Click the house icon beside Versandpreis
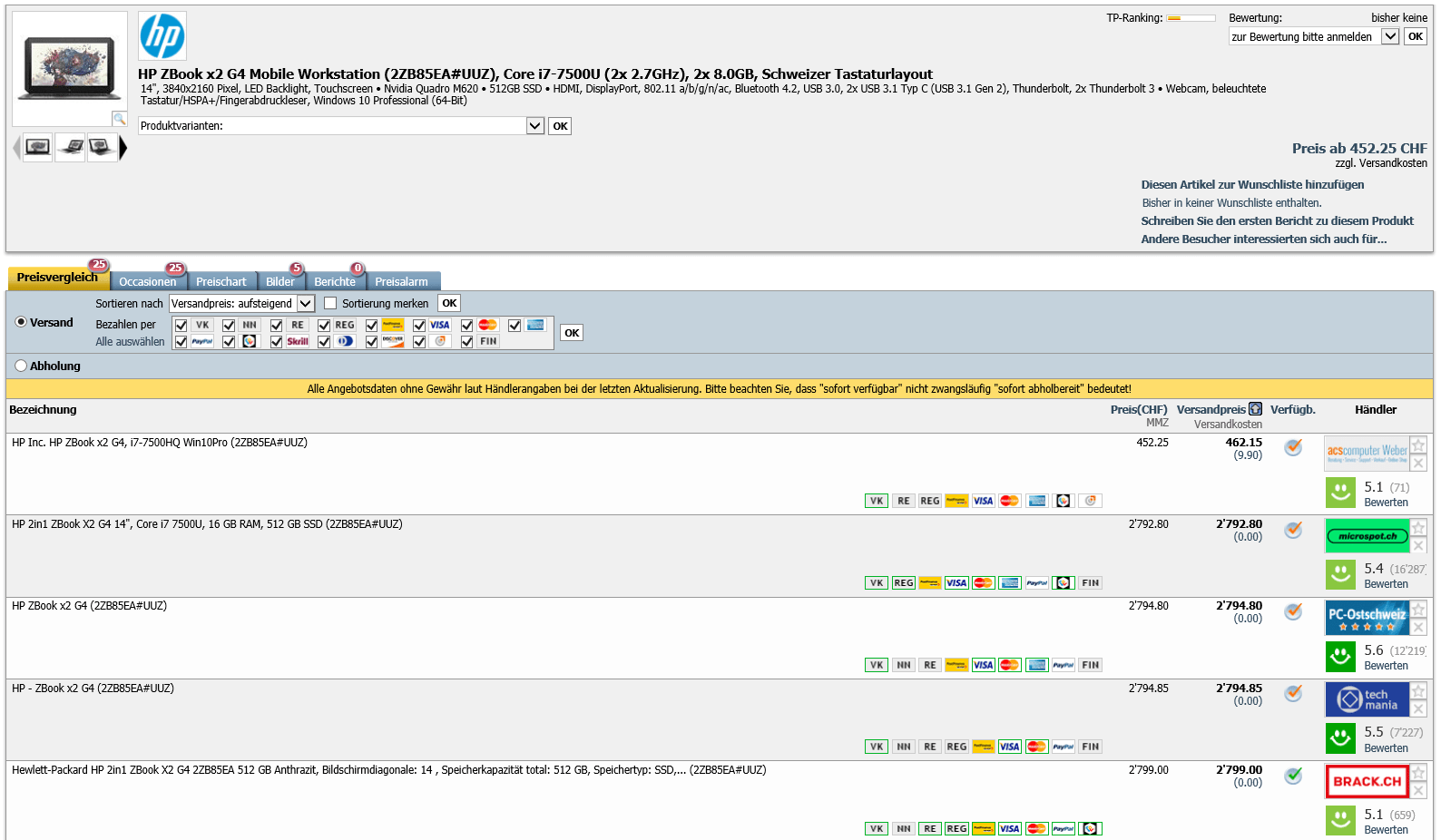 (x=1255, y=409)
